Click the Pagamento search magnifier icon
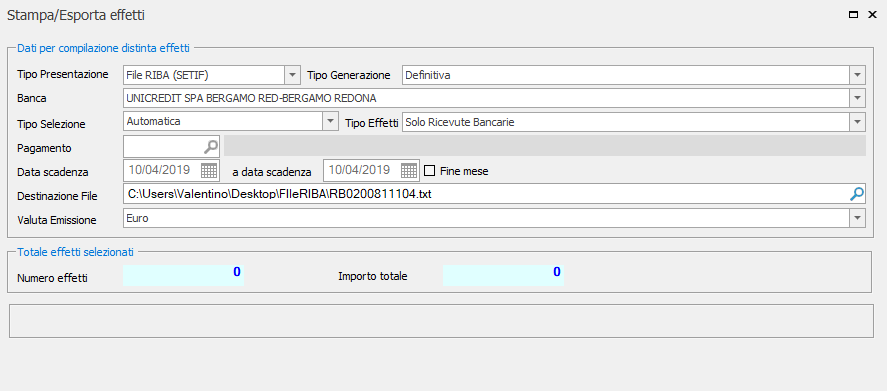The image size is (887, 391). point(210,147)
